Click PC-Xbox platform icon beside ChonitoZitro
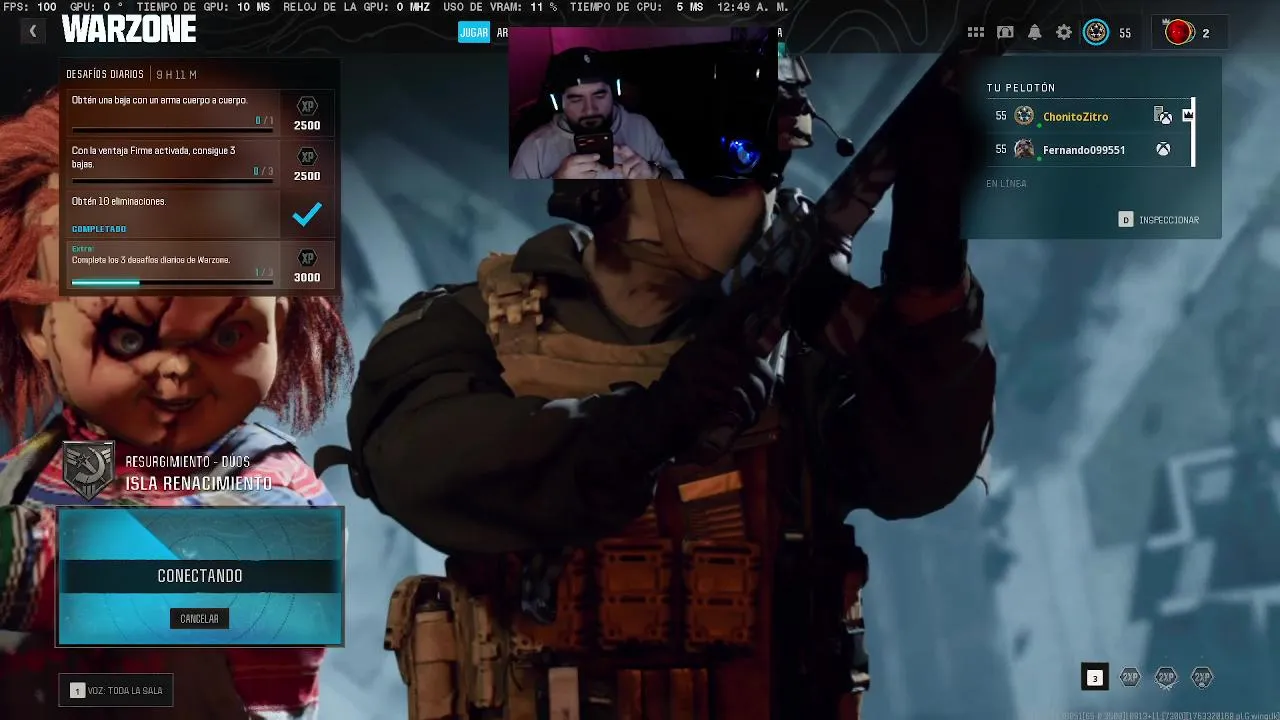This screenshot has height=720, width=1280. click(x=1162, y=116)
